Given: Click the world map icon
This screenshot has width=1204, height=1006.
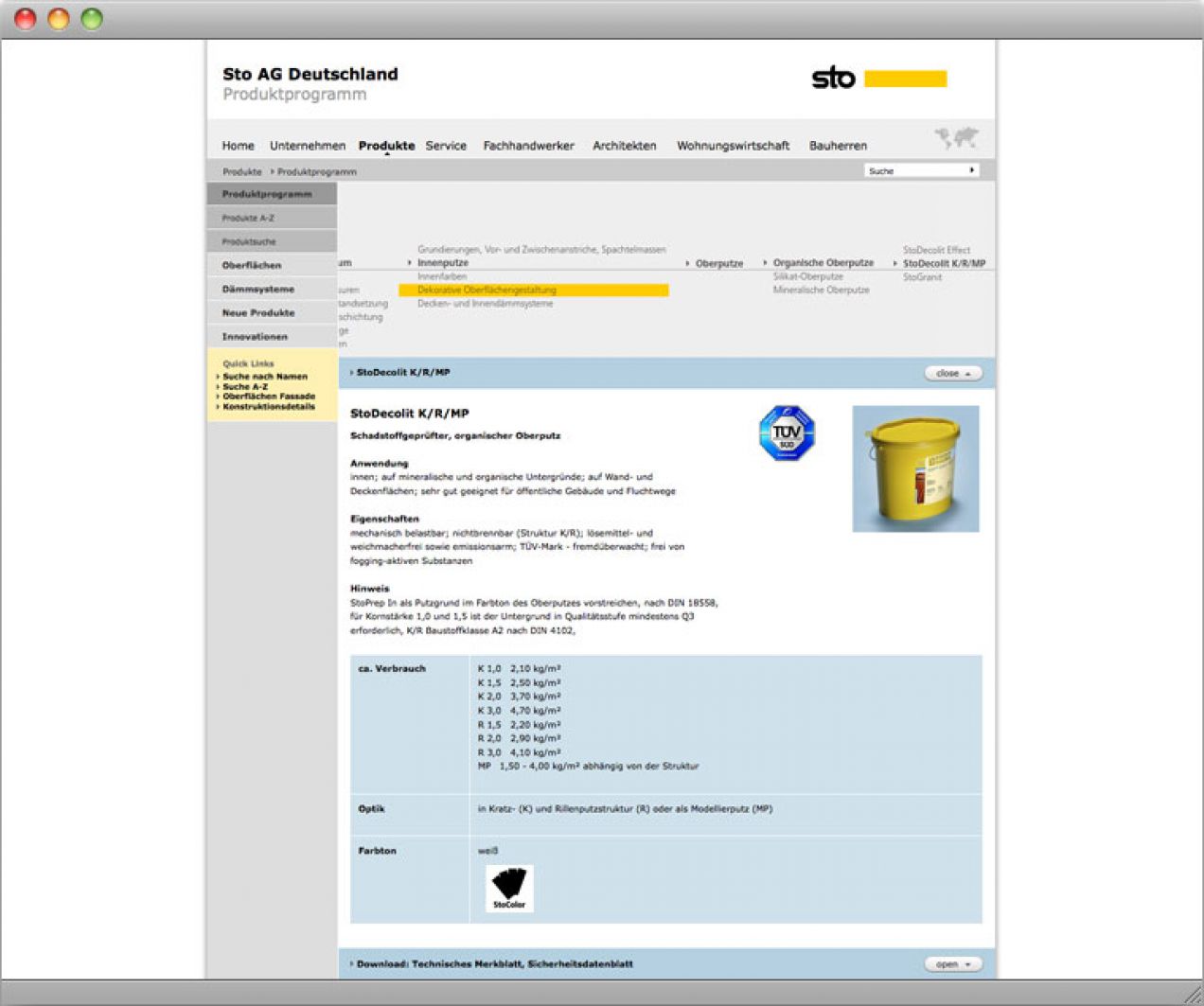Looking at the screenshot, I should 956,138.
